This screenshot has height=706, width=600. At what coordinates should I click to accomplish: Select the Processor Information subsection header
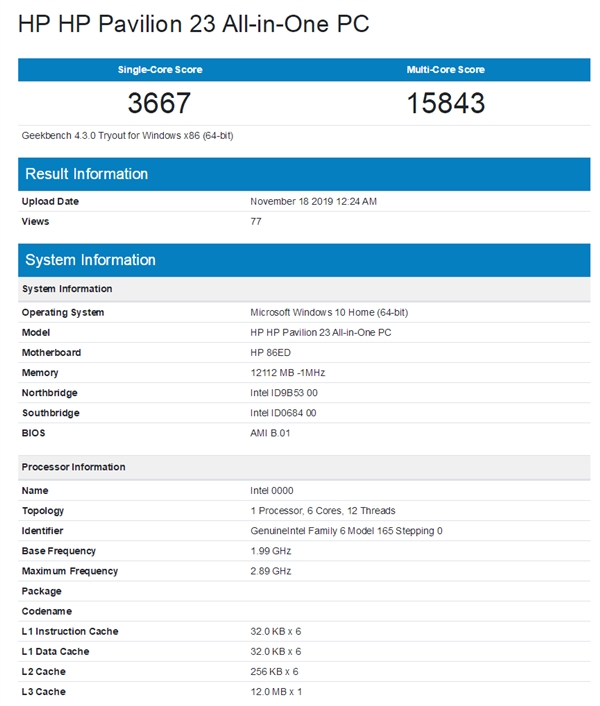[x=74, y=467]
